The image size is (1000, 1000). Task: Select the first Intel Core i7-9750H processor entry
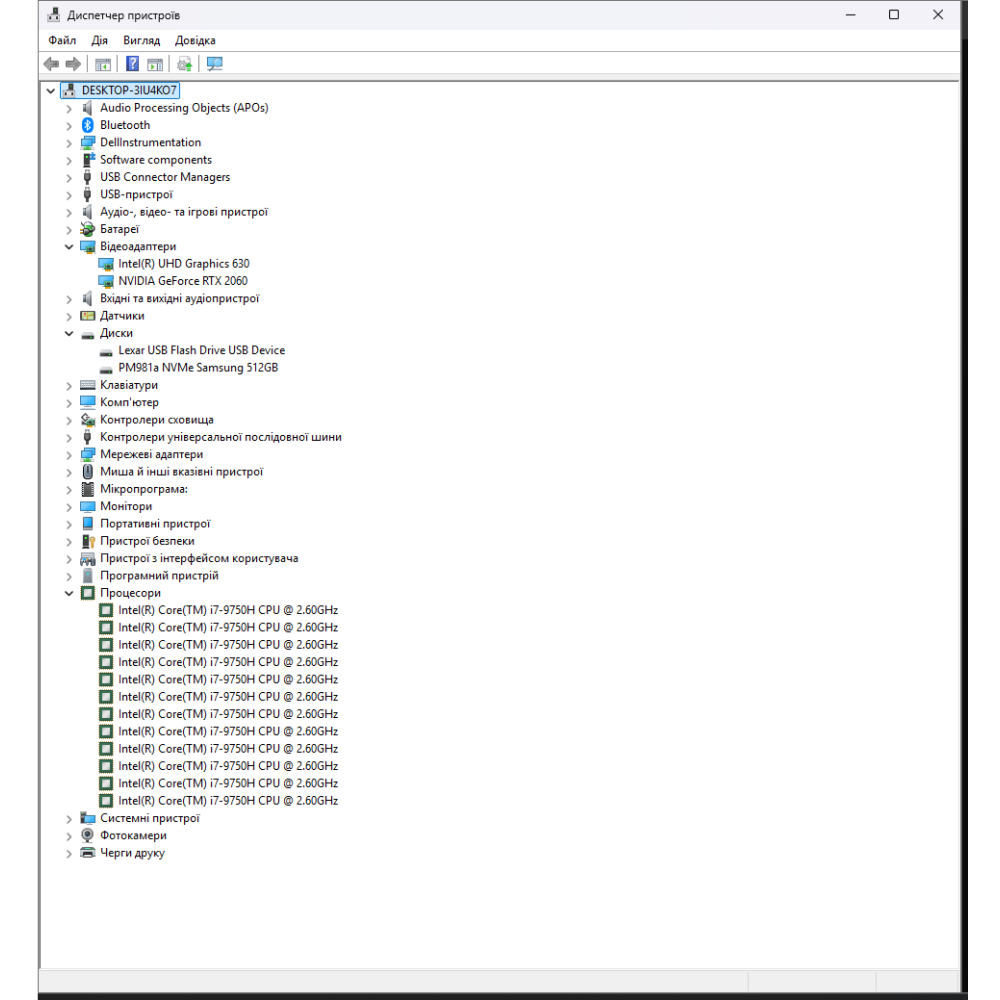pos(228,610)
